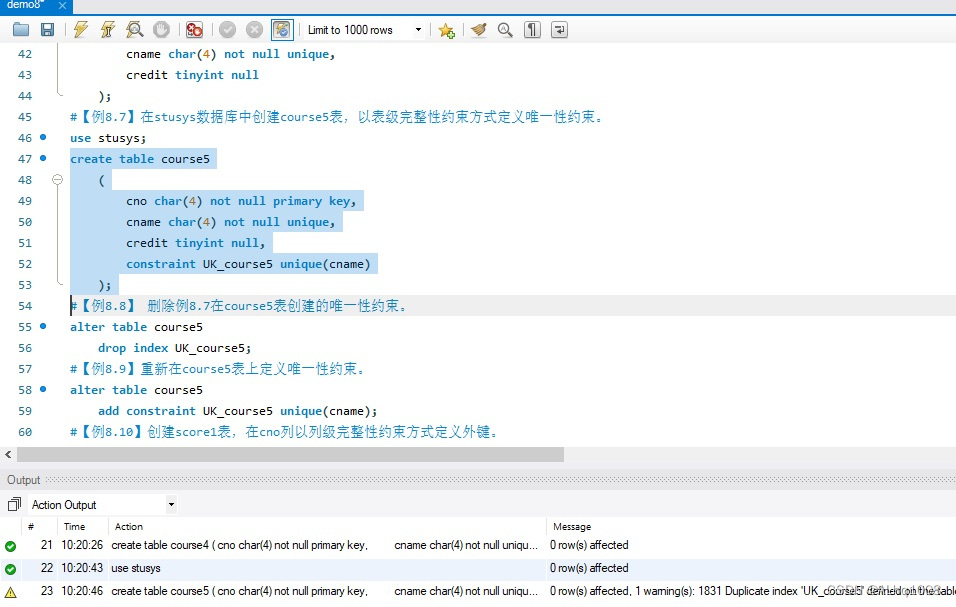Image resolution: width=956 pixels, height=607 pixels.
Task: Save the script with floppy disk icon
Action: pyautogui.click(x=48, y=29)
